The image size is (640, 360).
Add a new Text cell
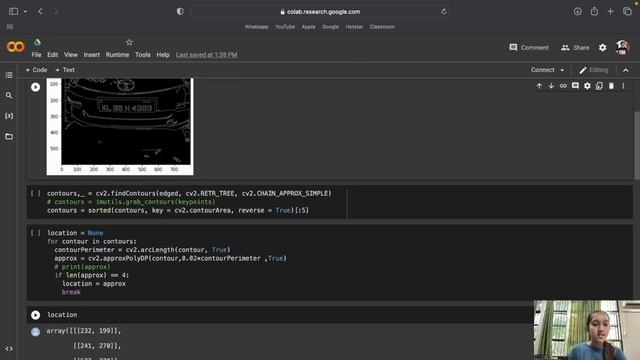pyautogui.click(x=65, y=70)
